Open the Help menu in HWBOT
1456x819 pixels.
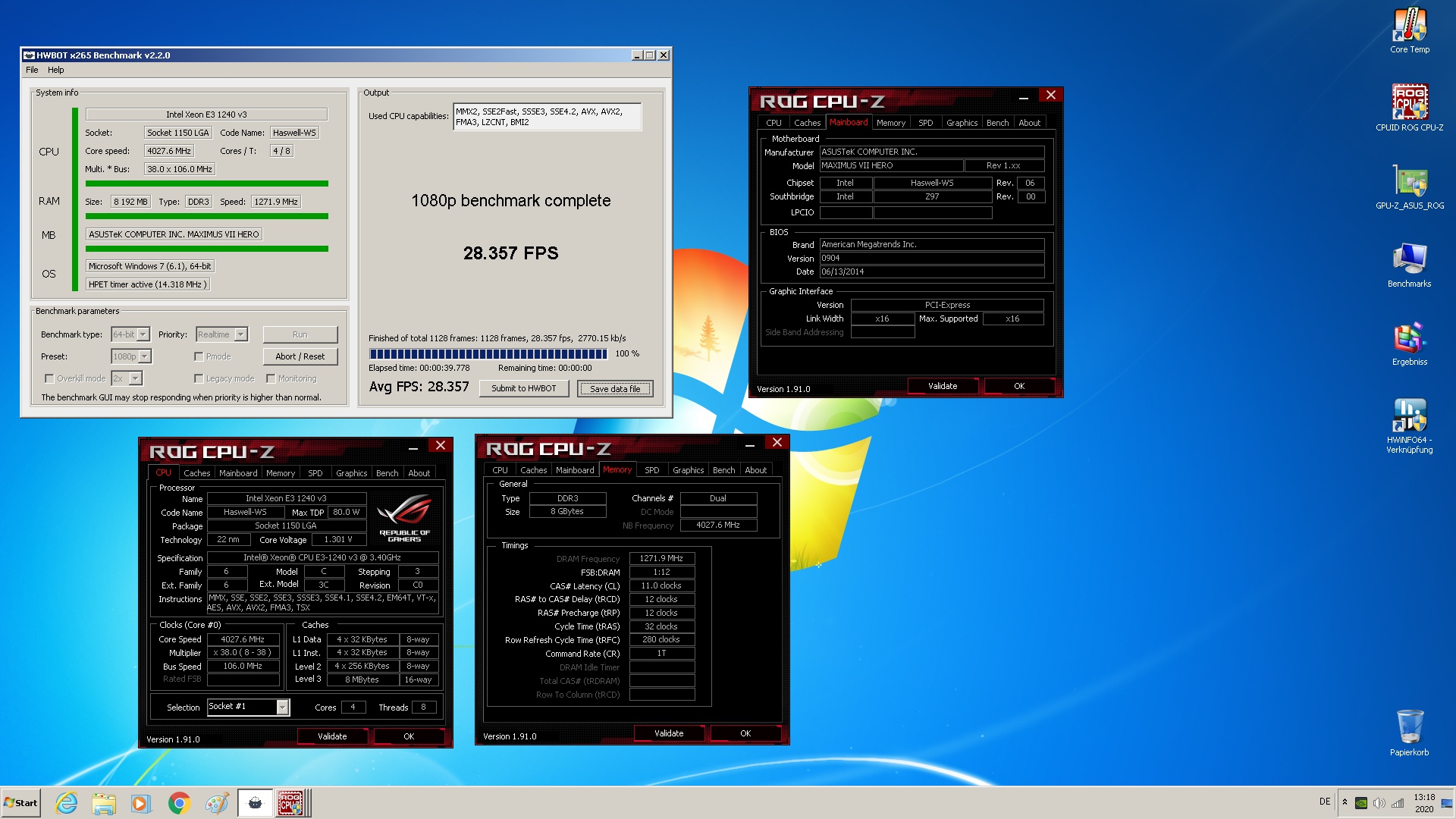click(x=56, y=70)
